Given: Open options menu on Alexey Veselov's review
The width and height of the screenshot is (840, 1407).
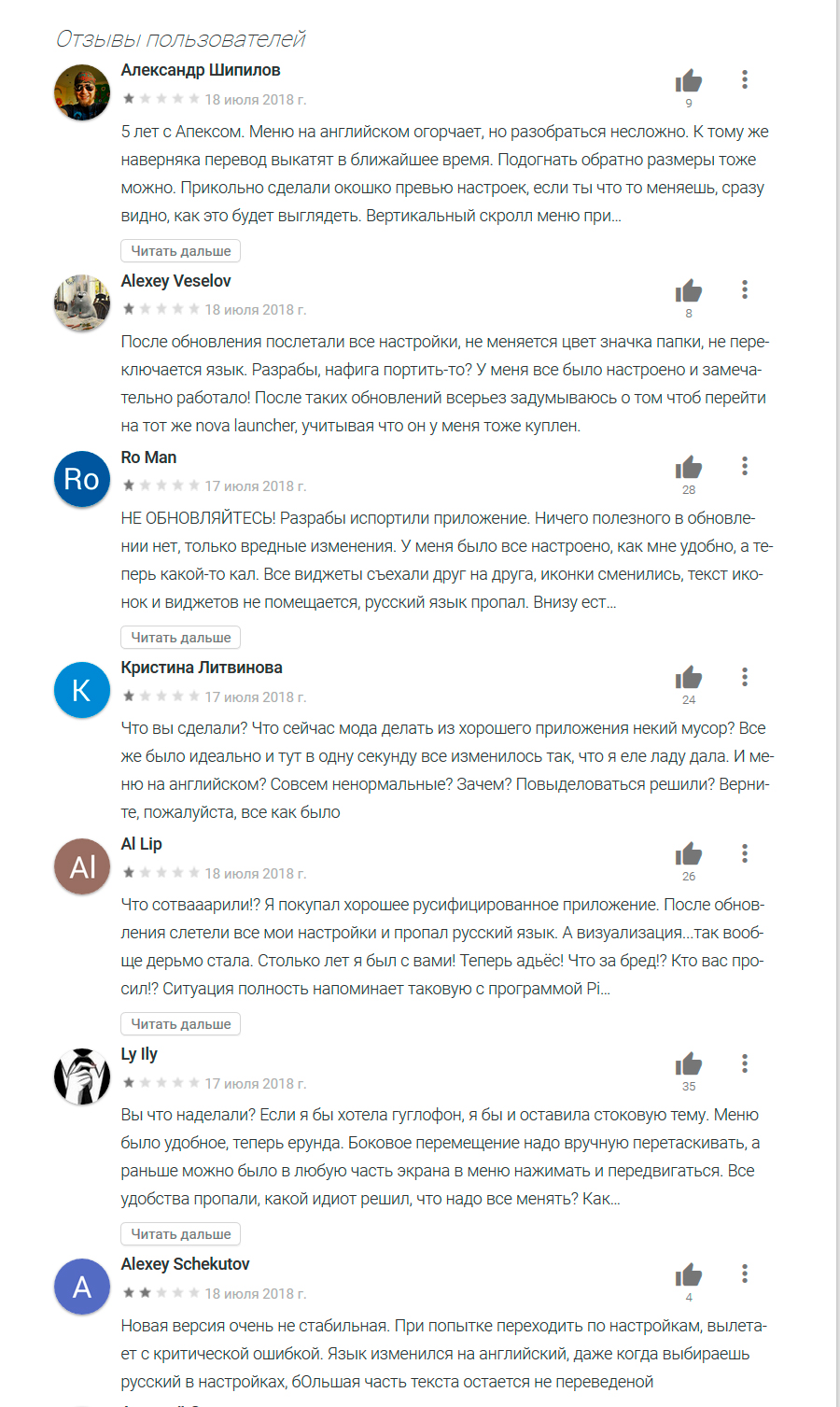Looking at the screenshot, I should [x=745, y=289].
